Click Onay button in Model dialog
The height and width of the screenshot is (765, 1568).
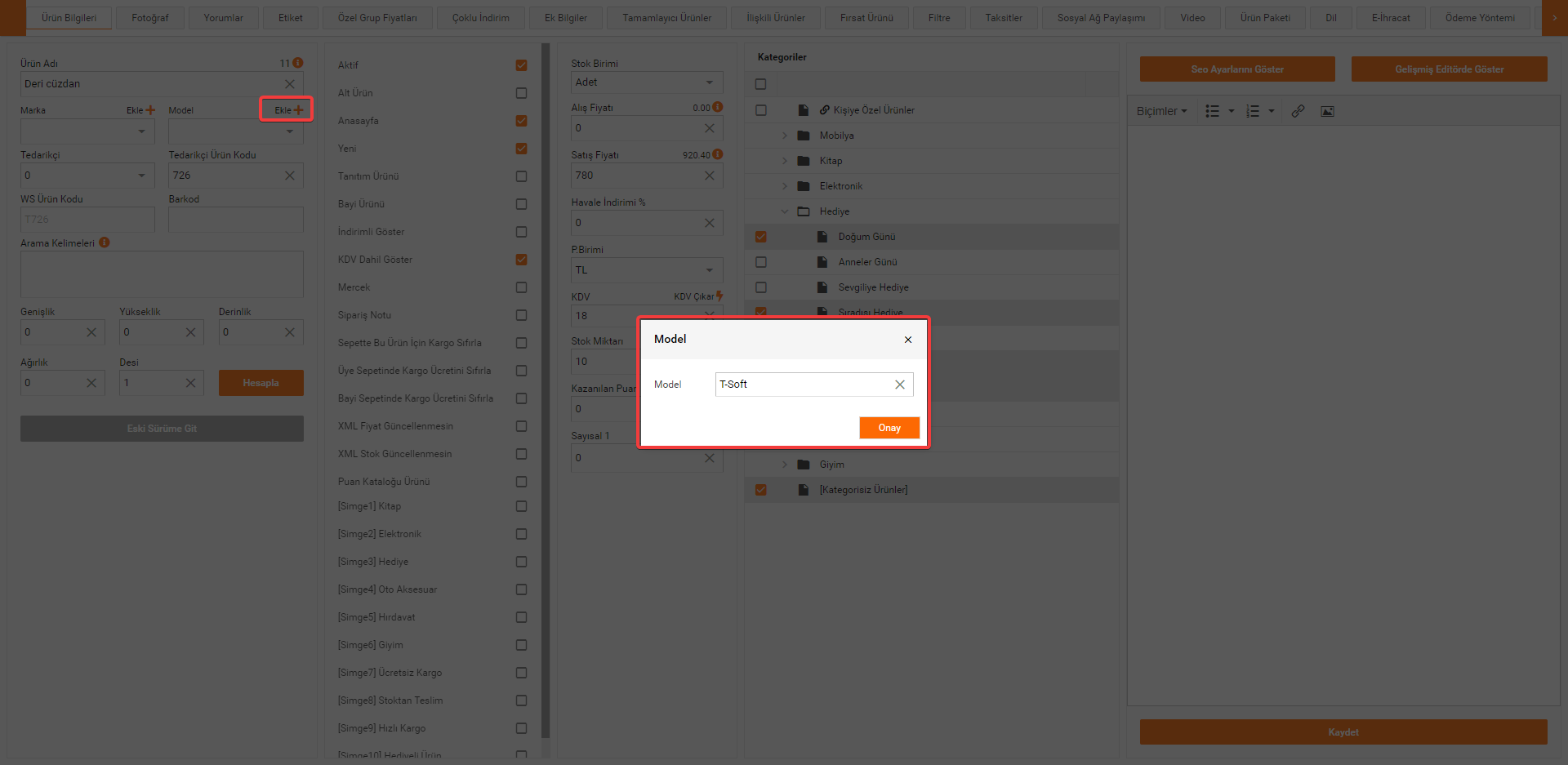889,428
